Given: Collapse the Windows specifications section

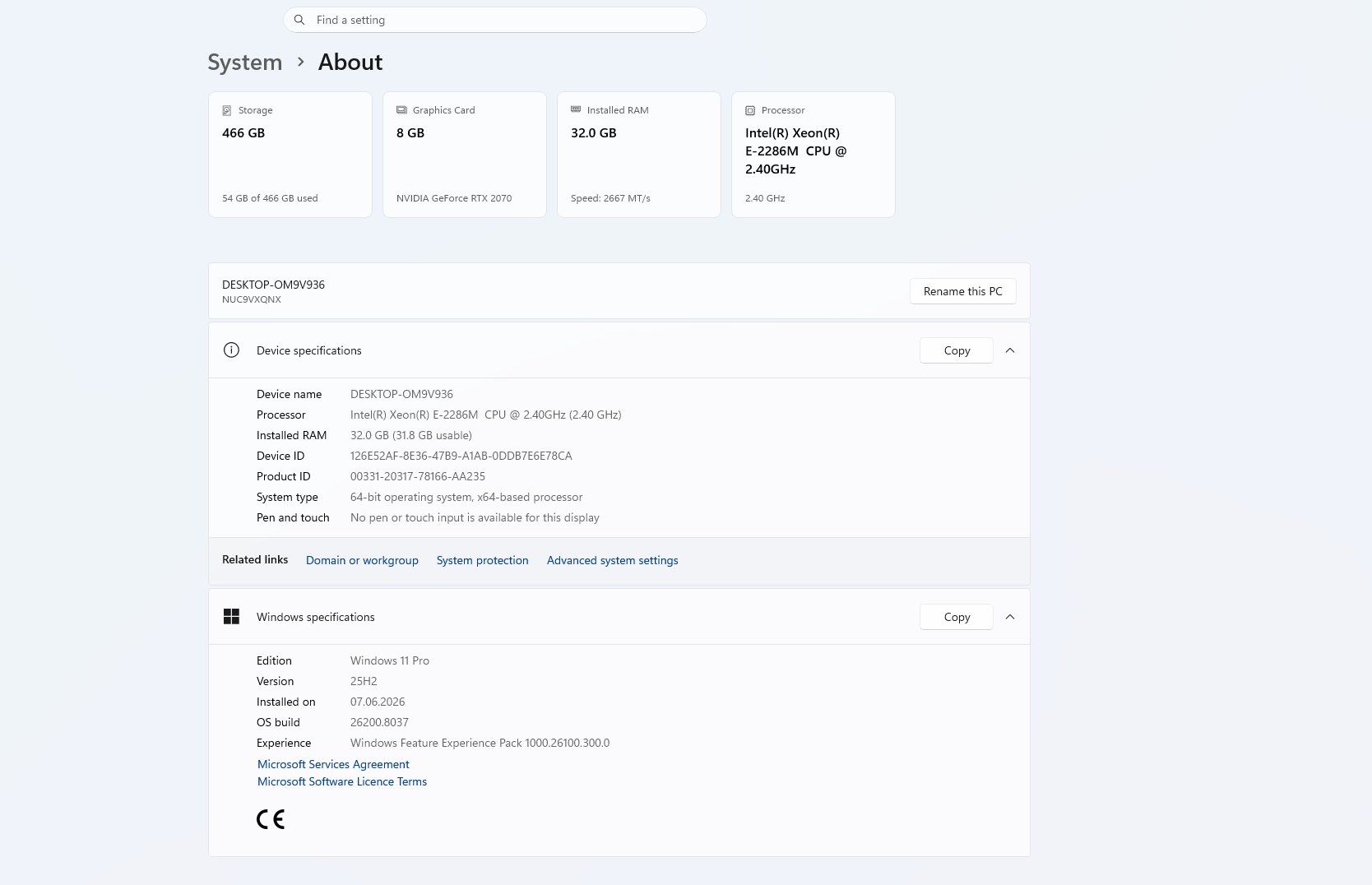Looking at the screenshot, I should (x=1010, y=617).
